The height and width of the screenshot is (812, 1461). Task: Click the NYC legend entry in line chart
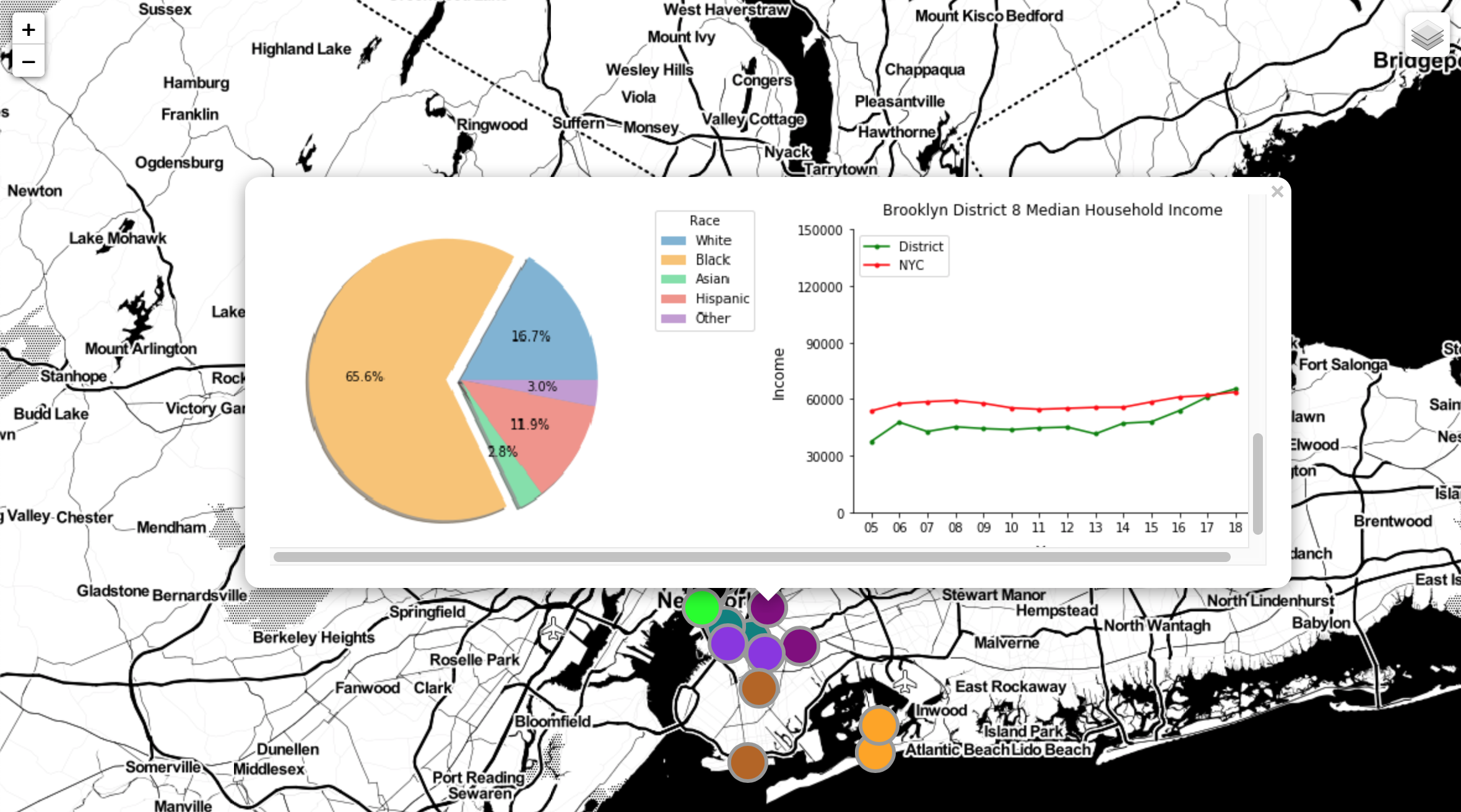894,265
